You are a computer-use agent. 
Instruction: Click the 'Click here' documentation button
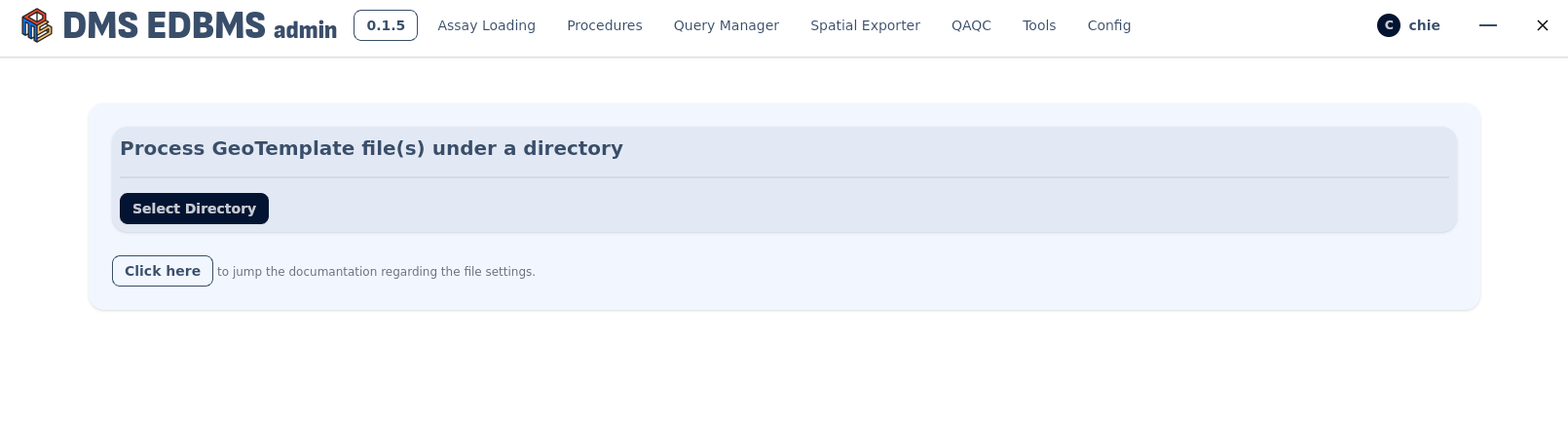point(163,271)
